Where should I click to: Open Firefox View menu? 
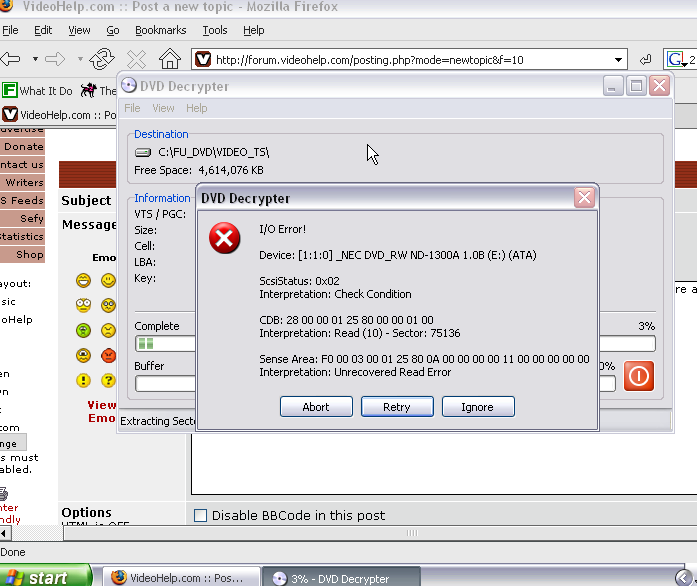pyautogui.click(x=79, y=30)
